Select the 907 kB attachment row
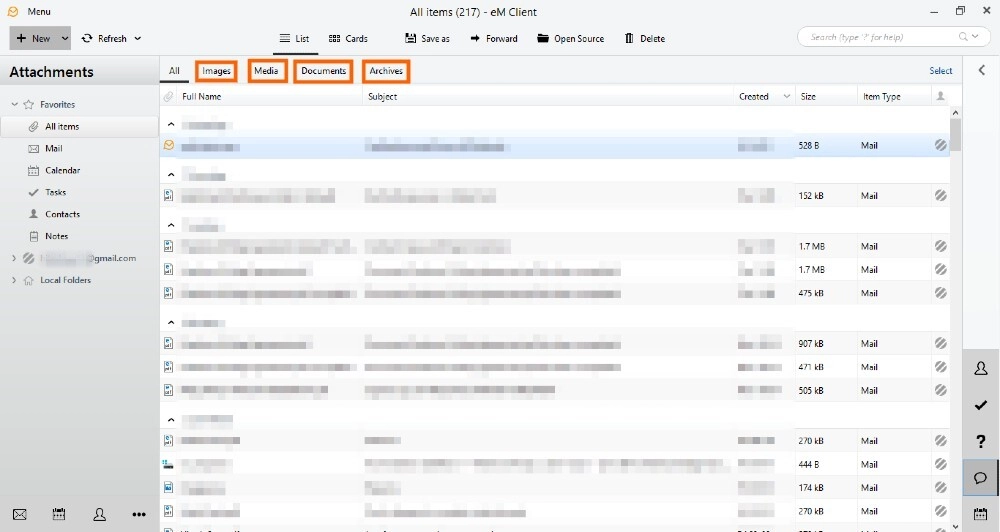Screen dimensions: 1000x532 (x=555, y=344)
